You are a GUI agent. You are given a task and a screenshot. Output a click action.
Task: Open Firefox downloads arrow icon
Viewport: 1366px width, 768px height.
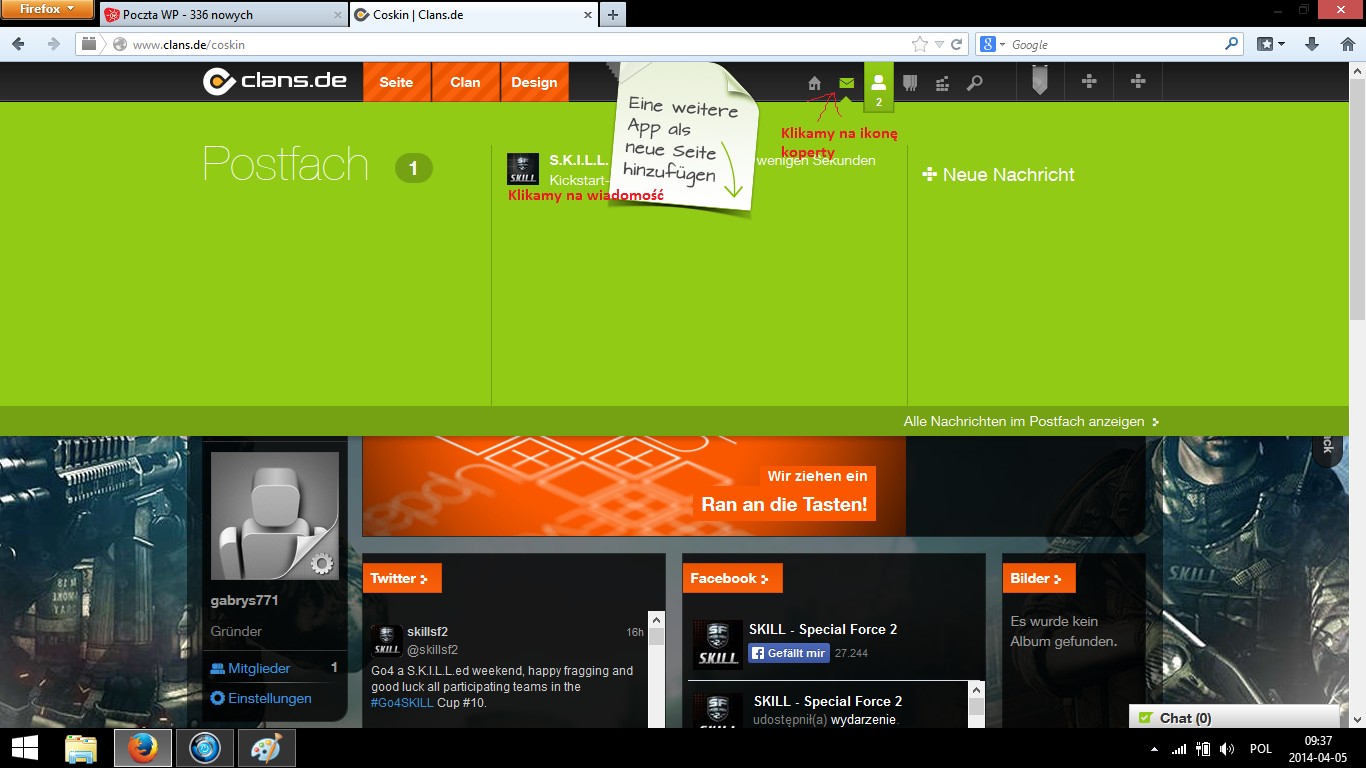[1313, 44]
